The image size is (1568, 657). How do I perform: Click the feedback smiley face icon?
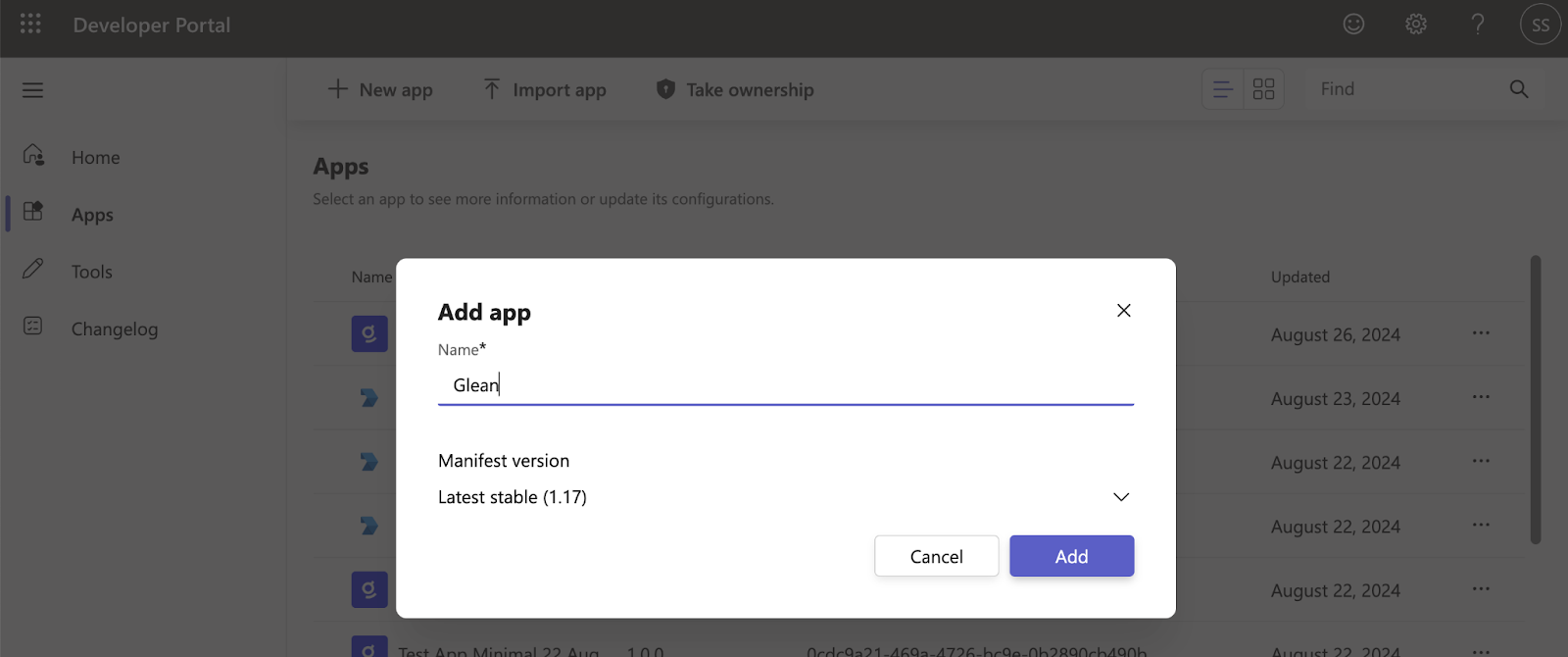[1353, 25]
